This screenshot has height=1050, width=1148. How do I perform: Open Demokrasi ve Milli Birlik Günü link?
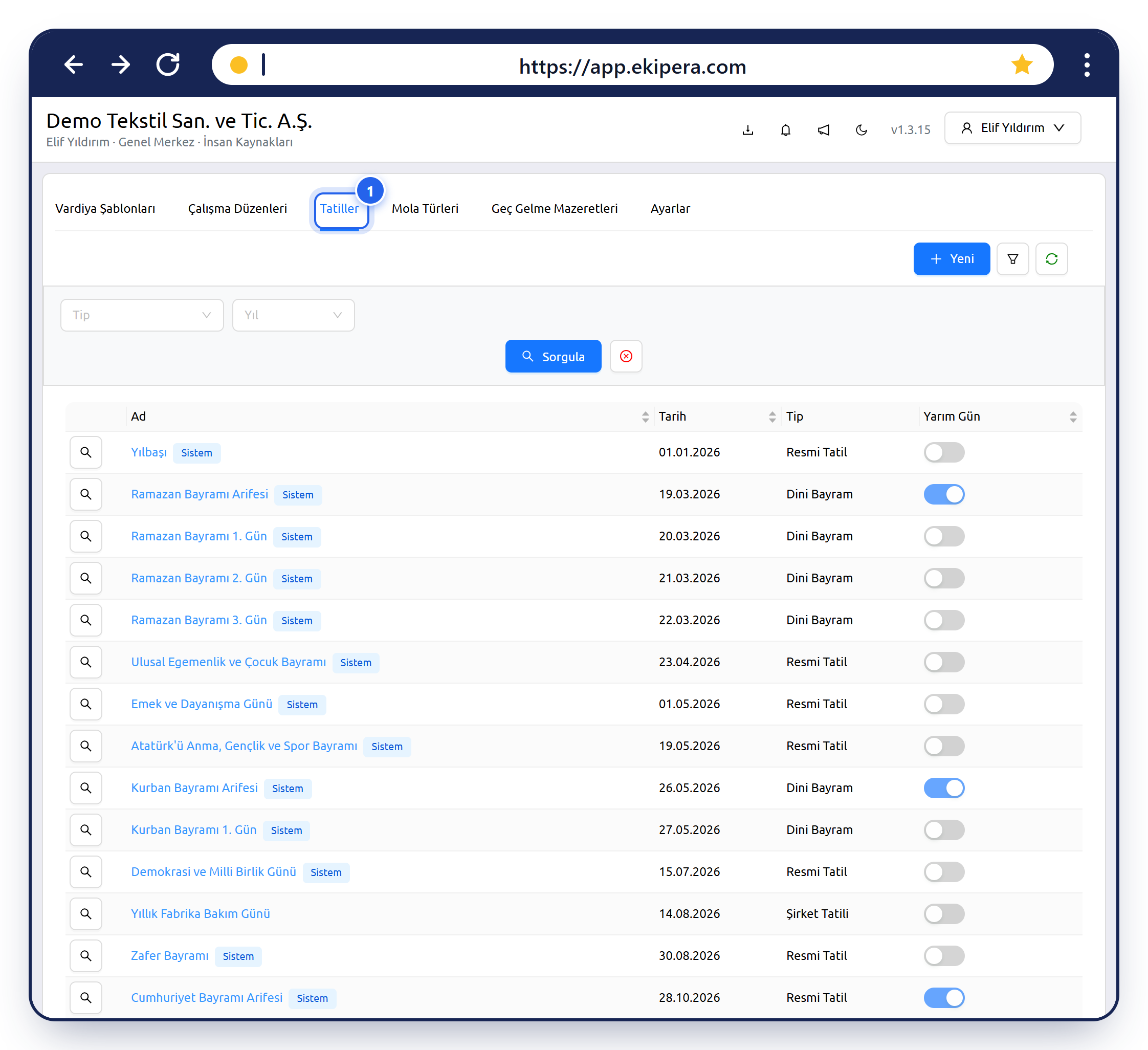coord(213,871)
